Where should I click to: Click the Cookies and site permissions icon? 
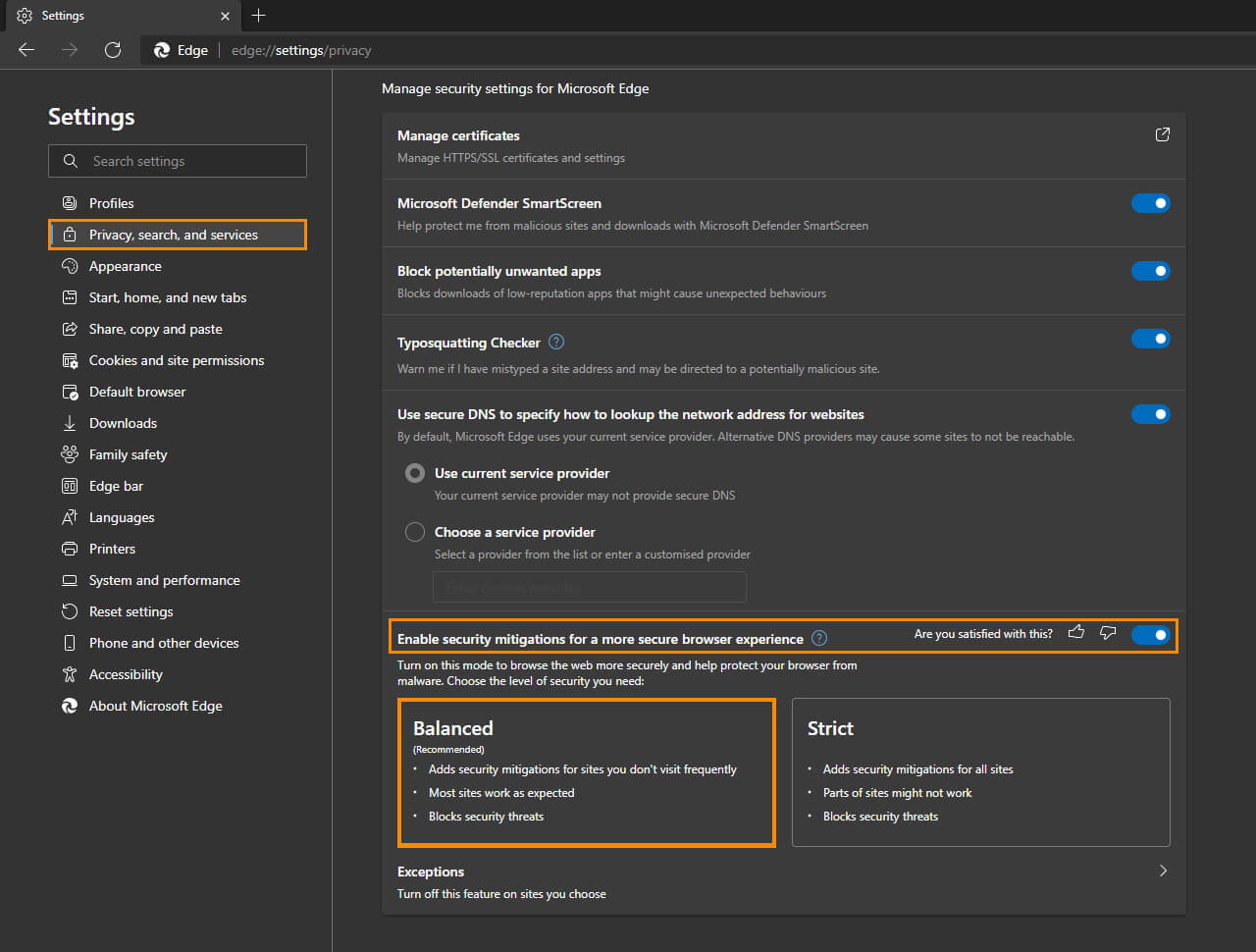(x=70, y=360)
